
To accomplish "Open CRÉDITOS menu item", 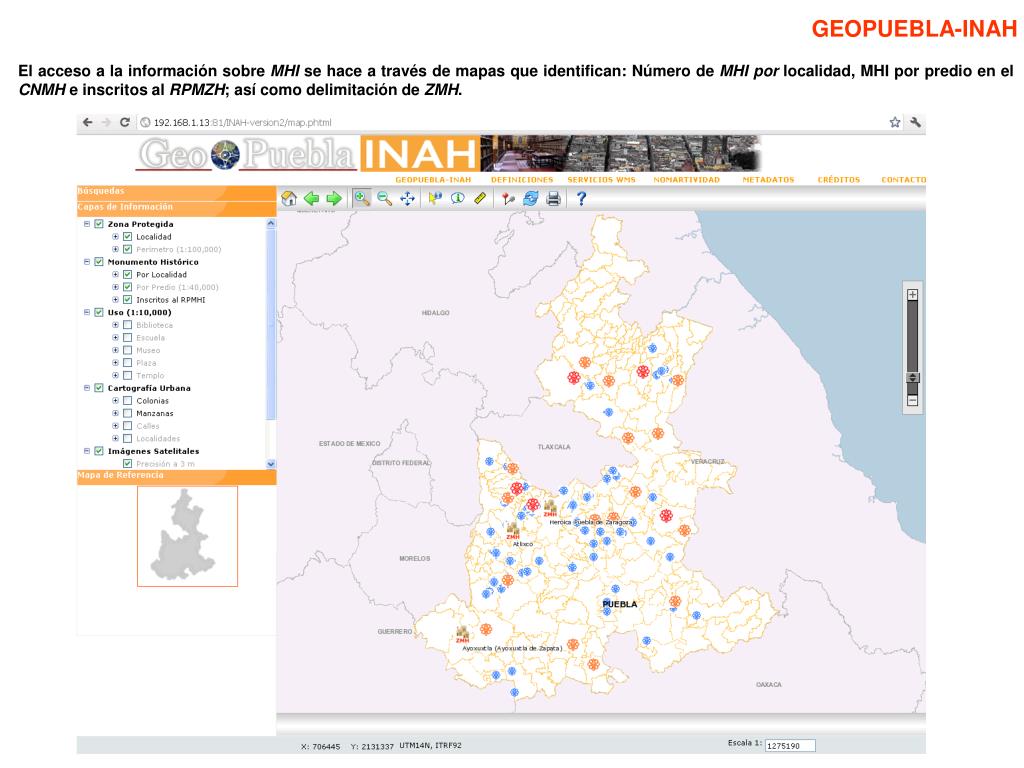I will click(839, 180).
